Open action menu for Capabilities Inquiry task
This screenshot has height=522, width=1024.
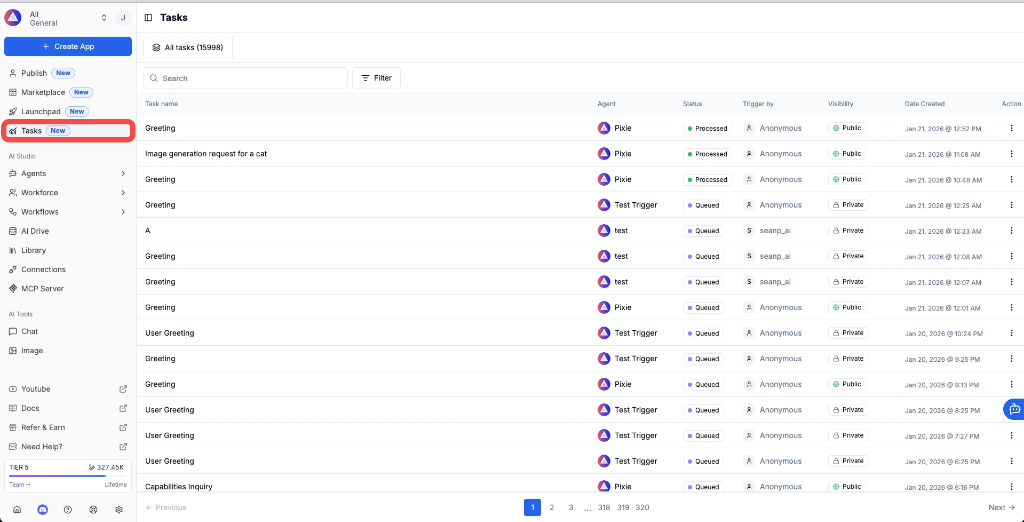coord(1011,487)
